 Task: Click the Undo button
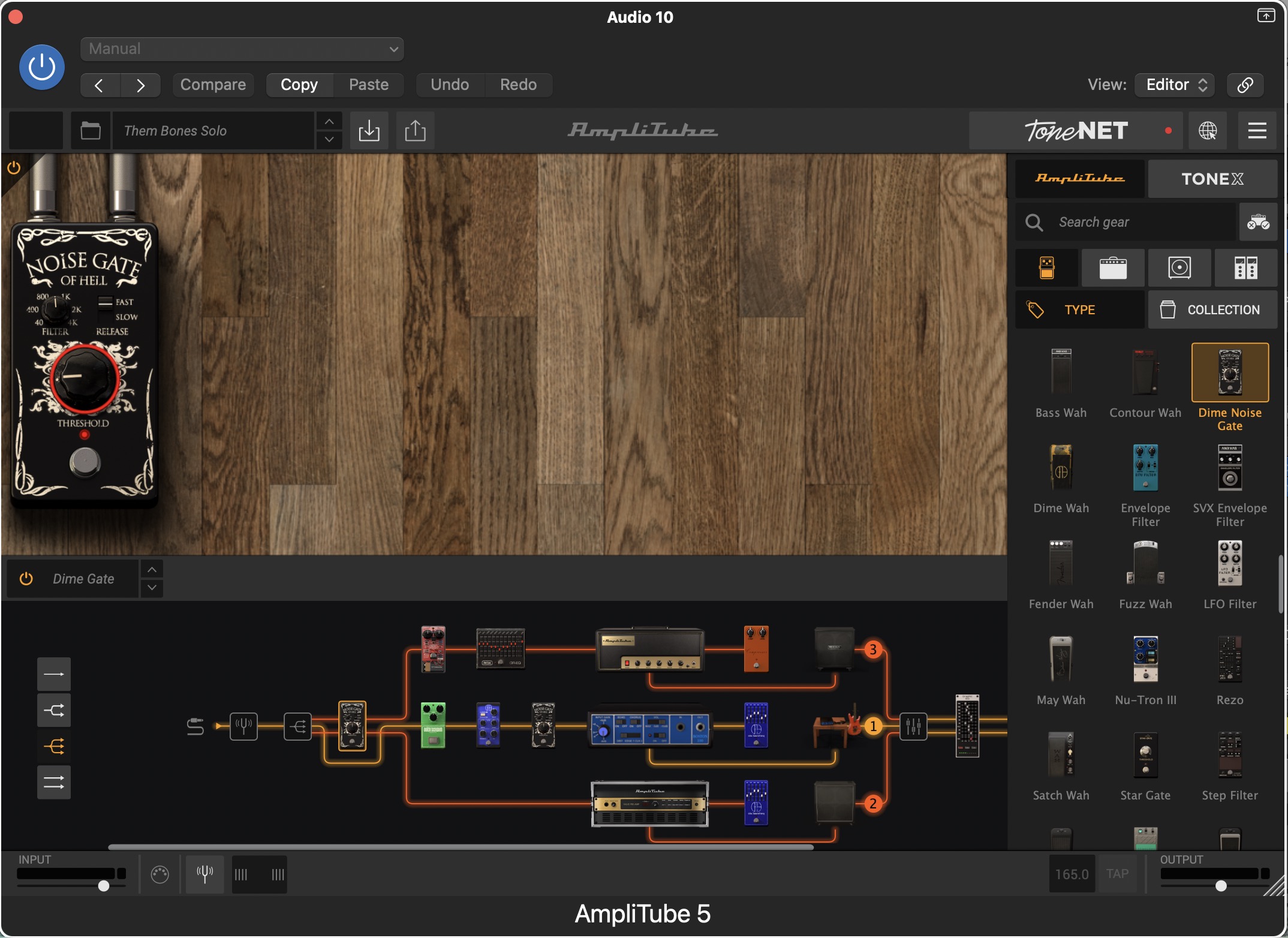449,85
